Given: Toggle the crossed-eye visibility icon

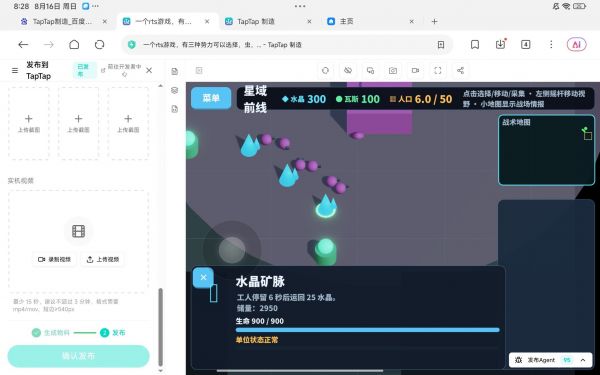Looking at the screenshot, I should tap(348, 70).
